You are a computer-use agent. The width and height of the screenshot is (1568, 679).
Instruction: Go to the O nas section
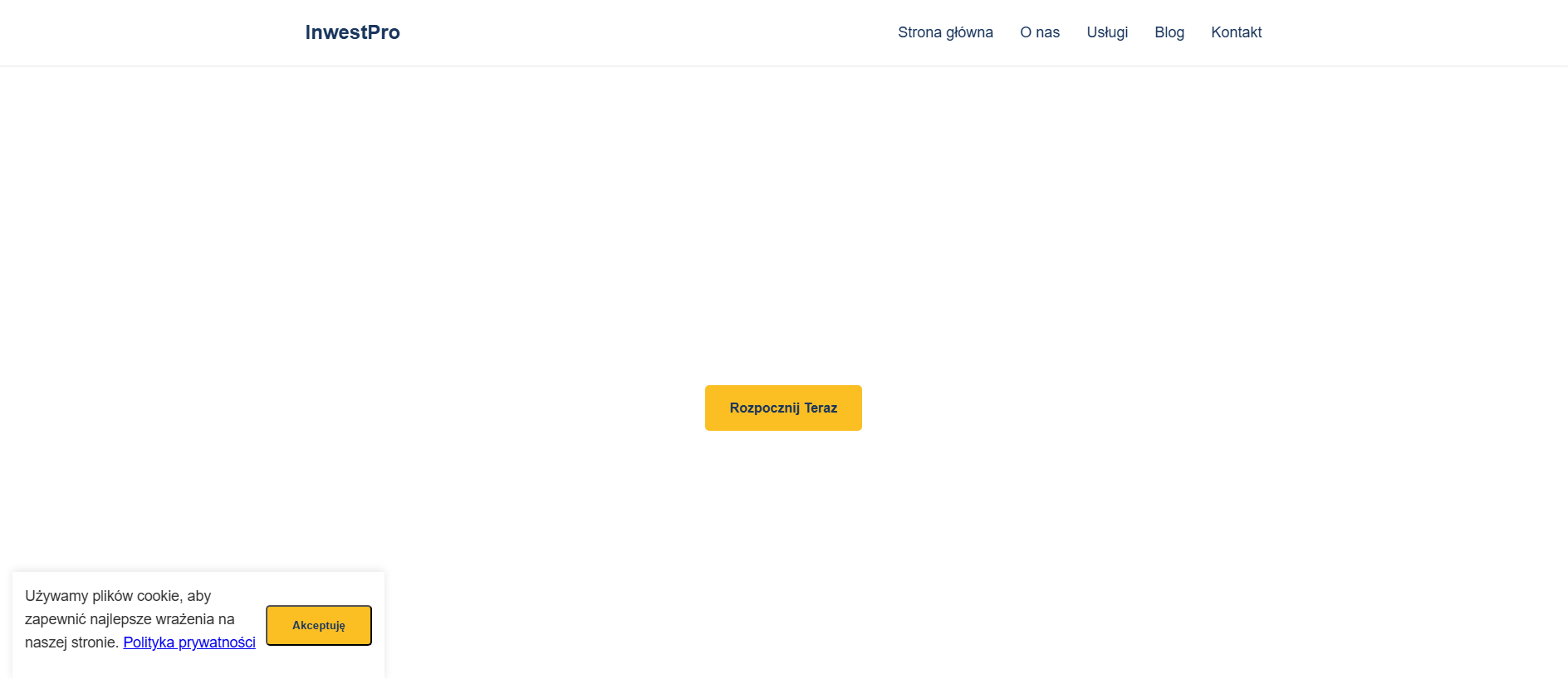(1040, 32)
